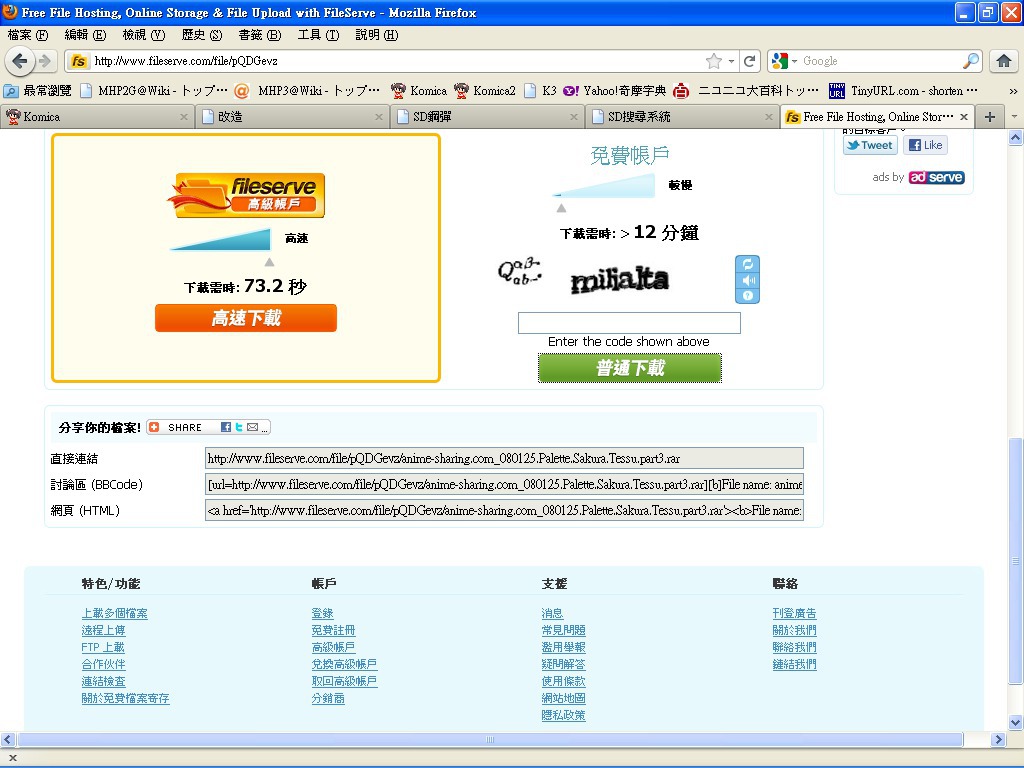Open the 常見問題 link
This screenshot has width=1024, height=768.
563,630
